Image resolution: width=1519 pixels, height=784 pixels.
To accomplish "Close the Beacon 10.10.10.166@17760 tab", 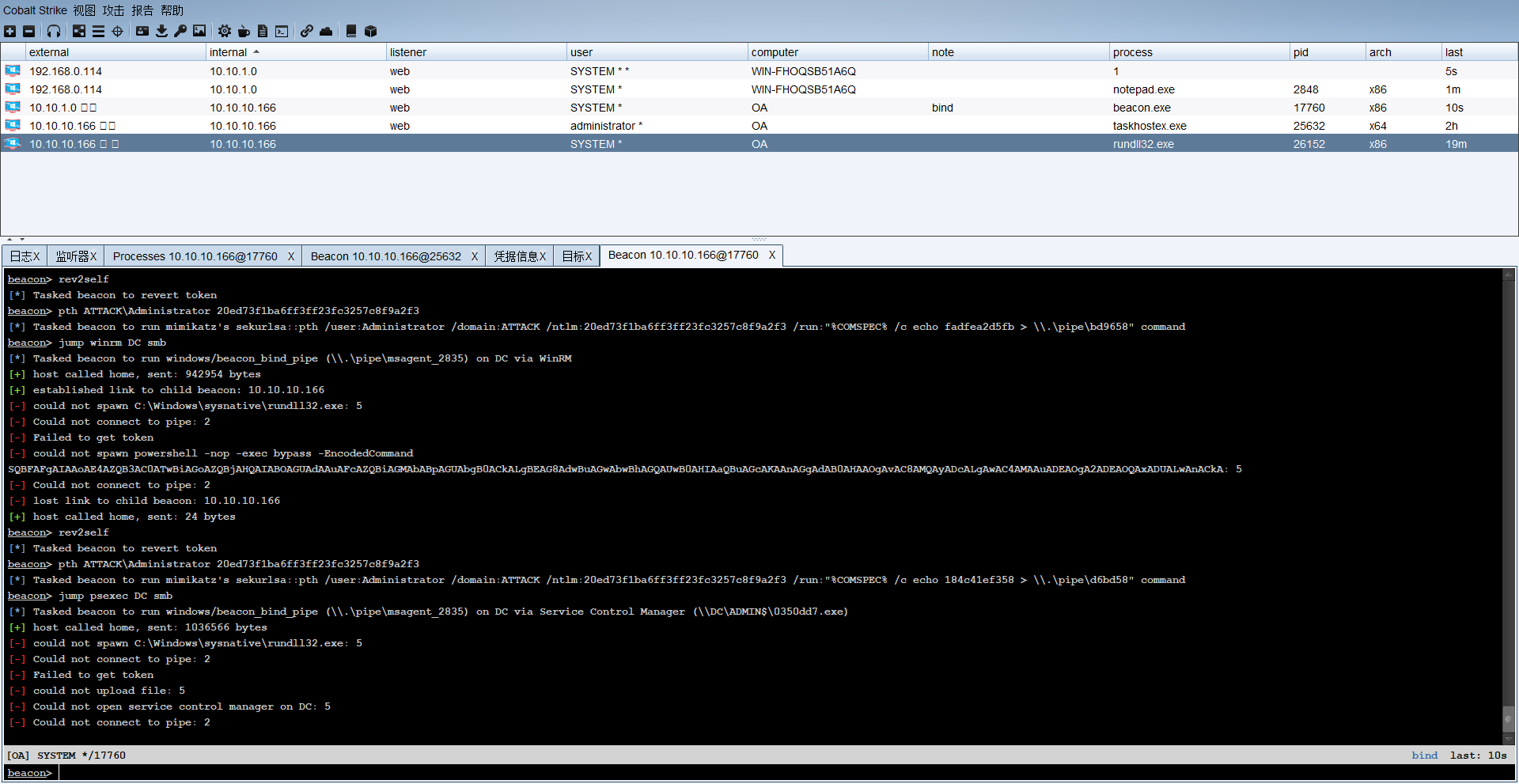I will point(772,255).
